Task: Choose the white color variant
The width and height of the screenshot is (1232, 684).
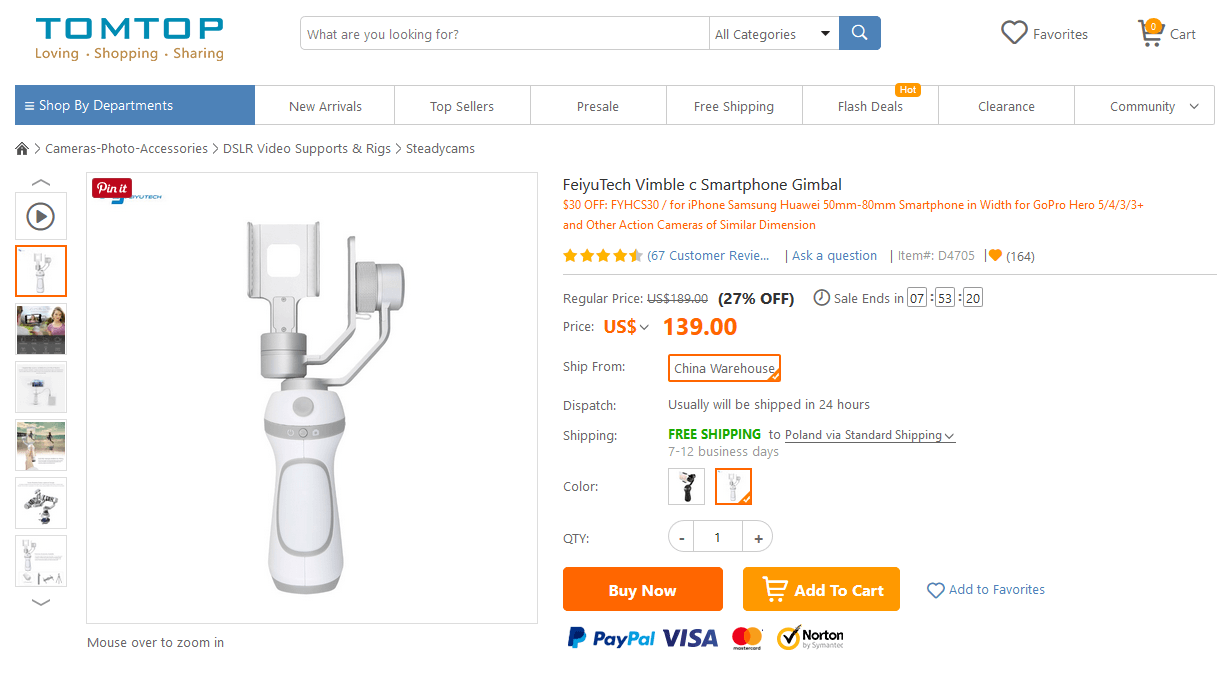Action: pos(733,486)
